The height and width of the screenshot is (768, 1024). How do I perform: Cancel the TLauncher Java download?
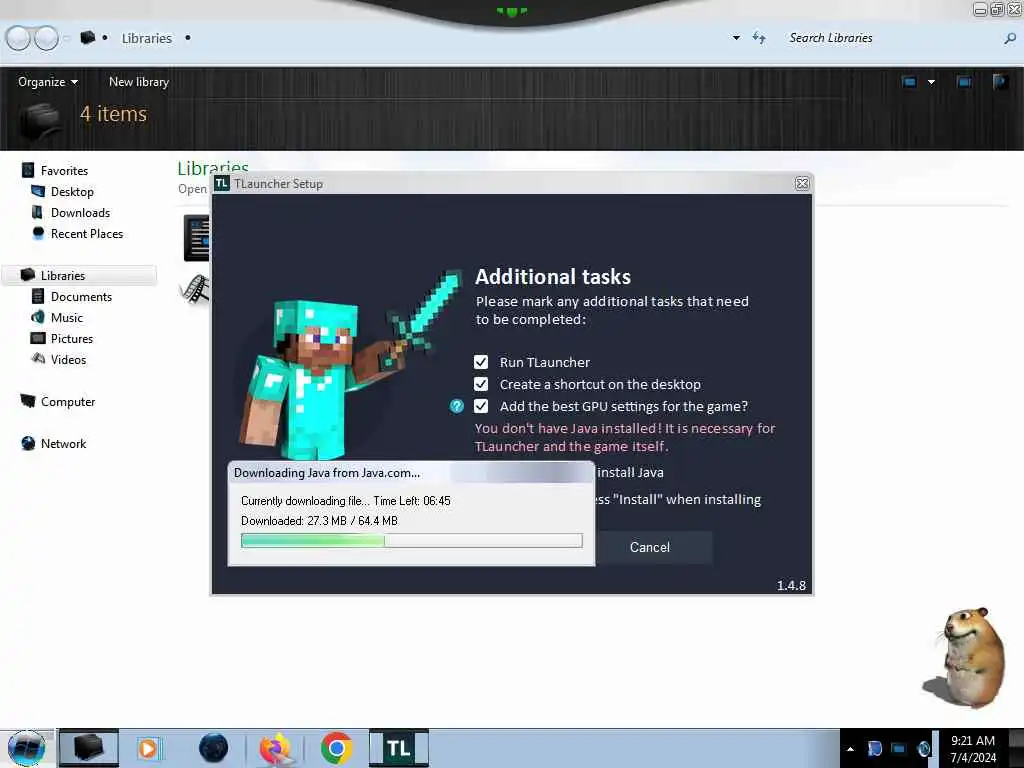650,547
